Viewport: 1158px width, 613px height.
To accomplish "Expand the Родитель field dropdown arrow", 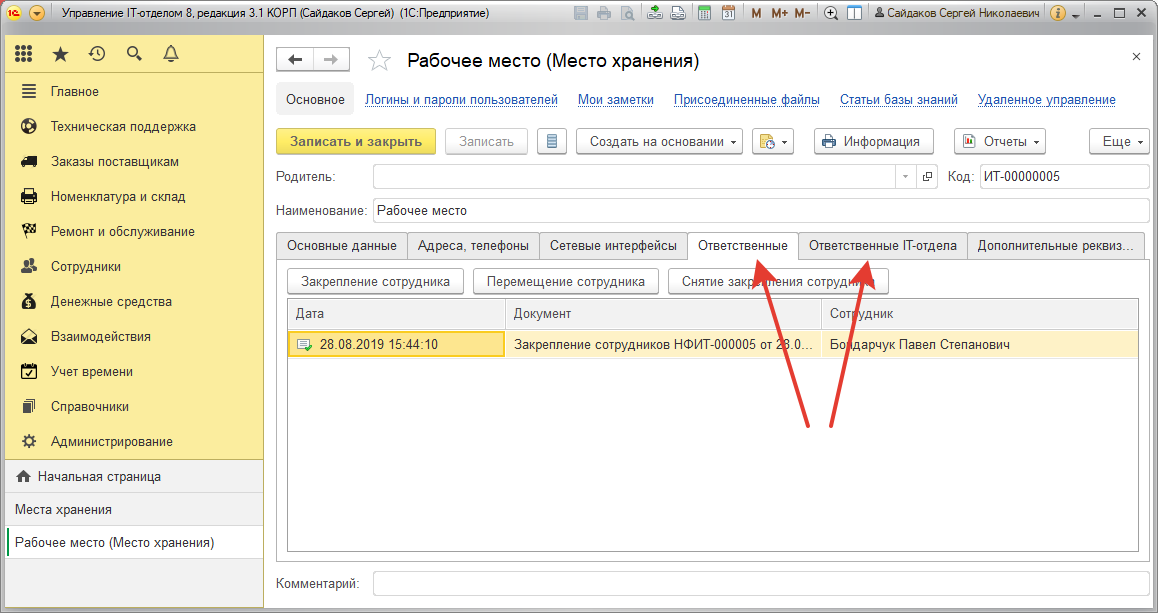I will click(x=905, y=177).
